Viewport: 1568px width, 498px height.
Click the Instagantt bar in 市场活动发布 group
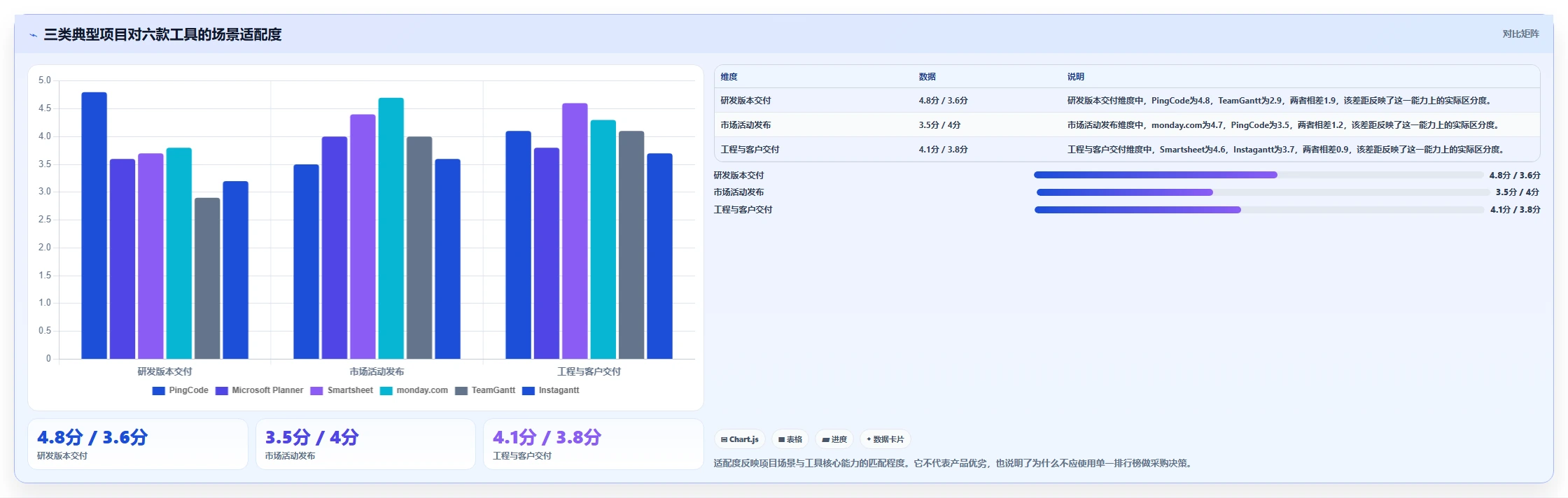(x=448, y=259)
